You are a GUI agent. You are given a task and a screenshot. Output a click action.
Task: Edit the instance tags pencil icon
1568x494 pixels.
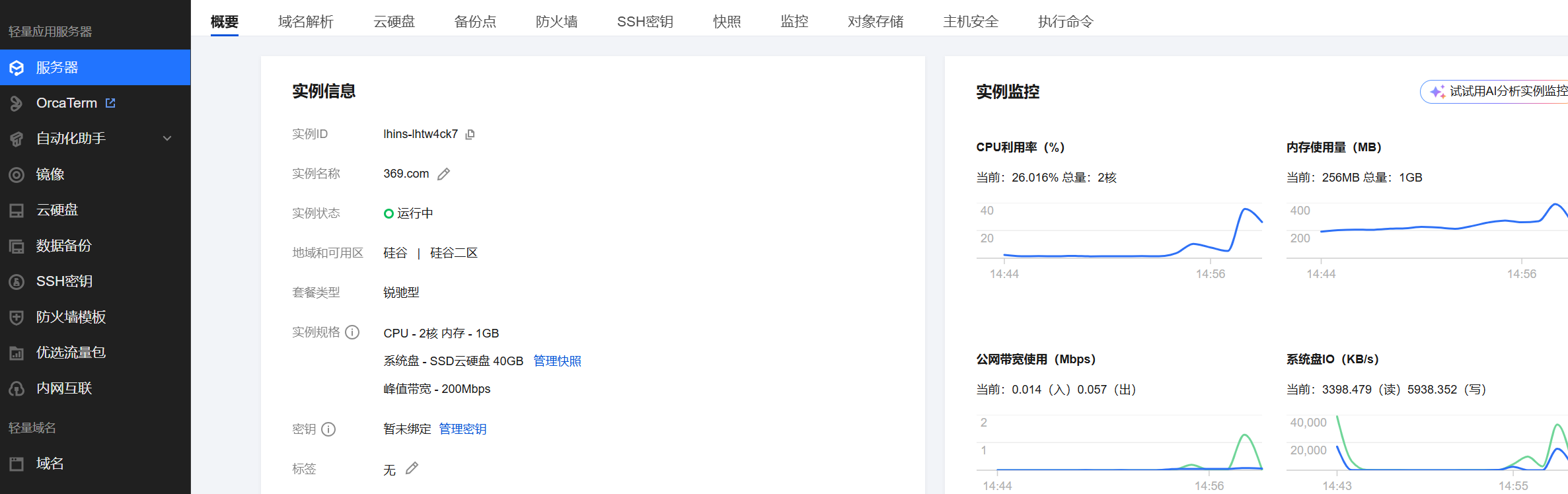click(x=412, y=468)
